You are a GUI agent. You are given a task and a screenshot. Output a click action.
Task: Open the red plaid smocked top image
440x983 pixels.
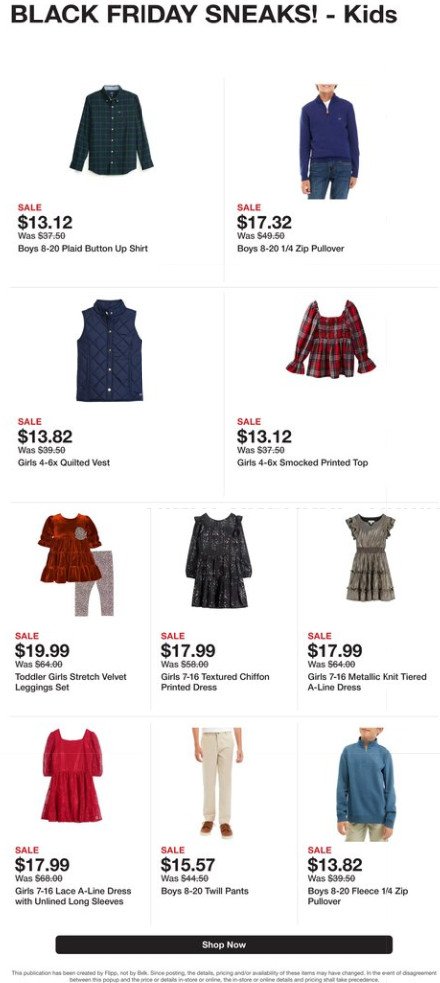point(331,339)
